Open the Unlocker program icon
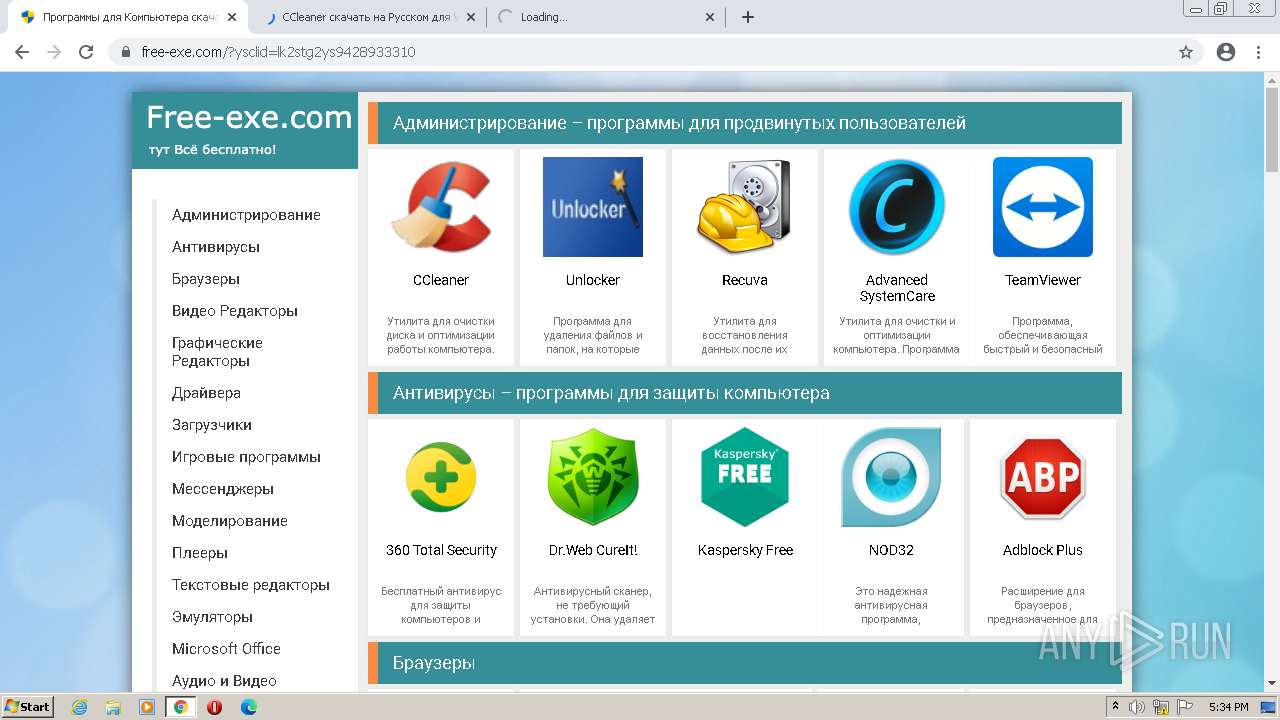The image size is (1280, 720). [x=593, y=207]
